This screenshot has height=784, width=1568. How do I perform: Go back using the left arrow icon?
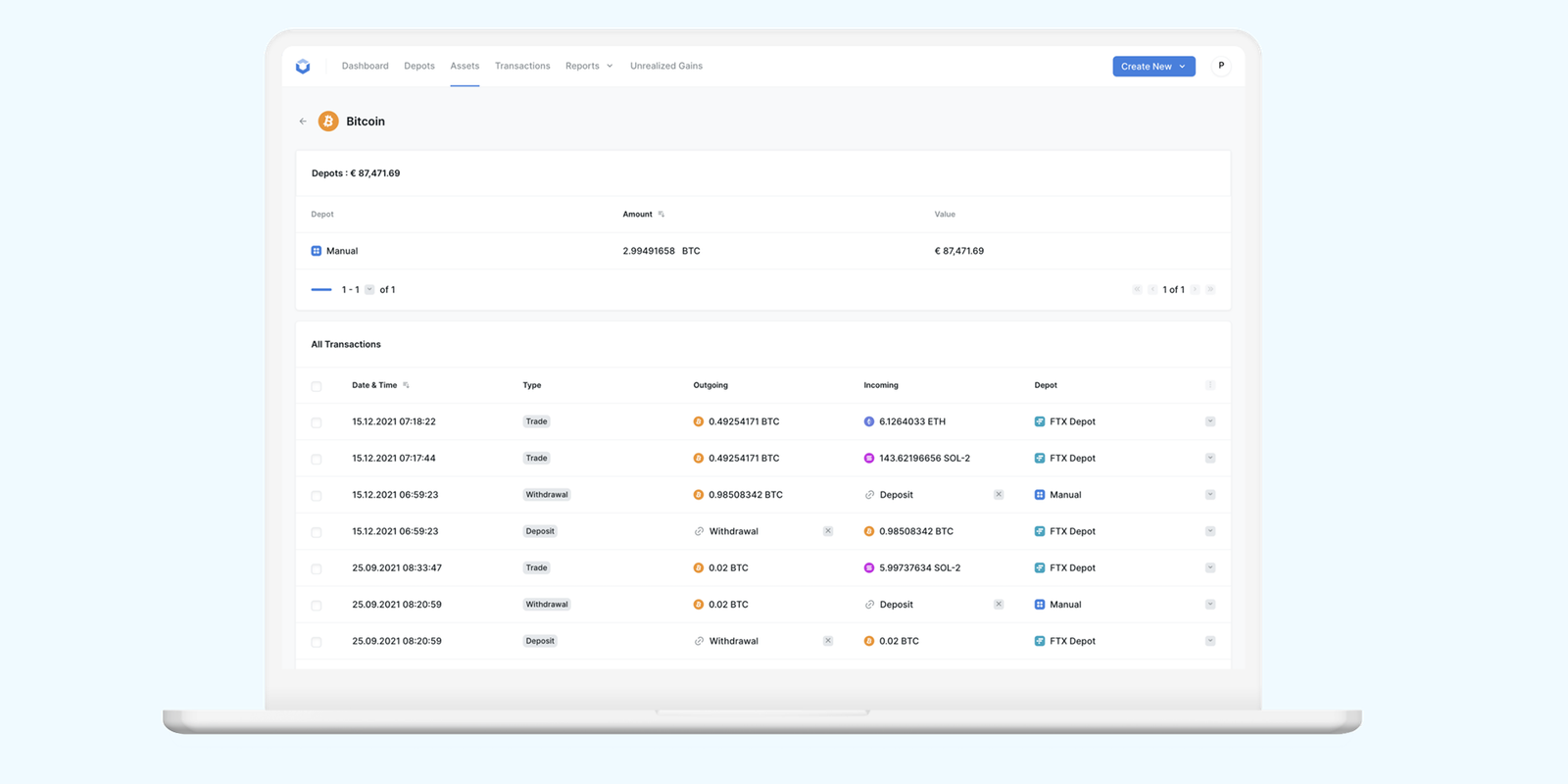[x=303, y=122]
